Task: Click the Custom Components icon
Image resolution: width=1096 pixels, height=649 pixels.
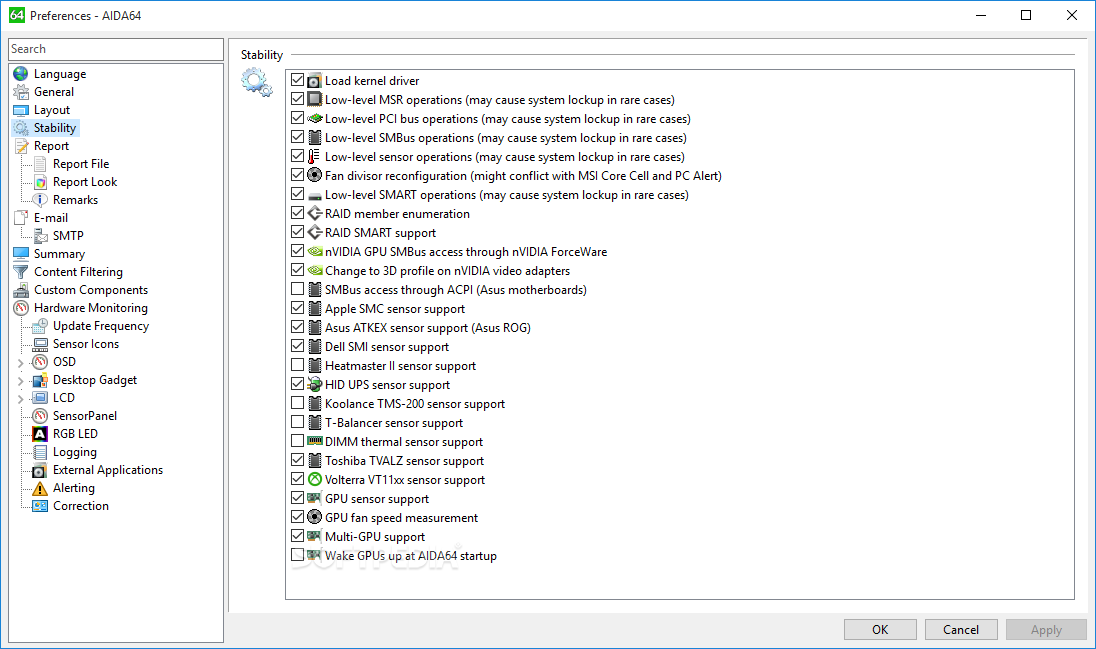Action: click(x=21, y=290)
